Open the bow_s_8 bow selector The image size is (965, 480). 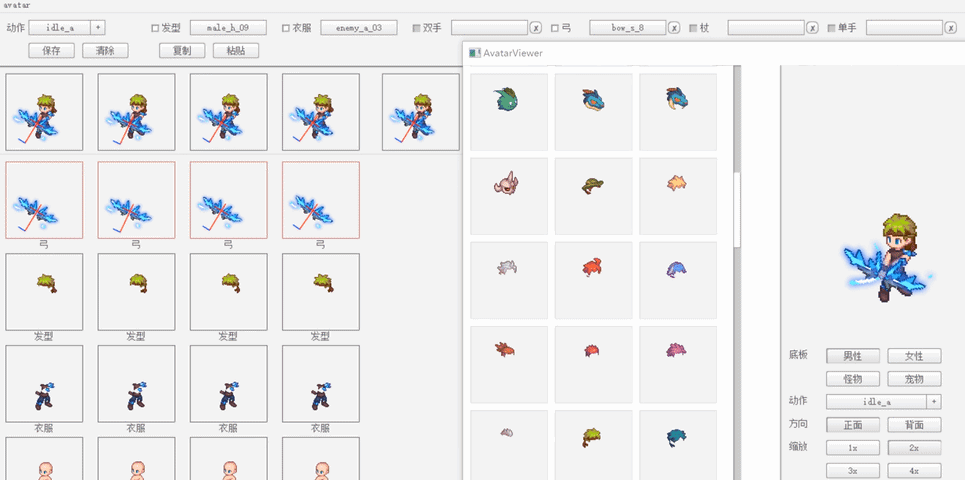click(x=628, y=28)
